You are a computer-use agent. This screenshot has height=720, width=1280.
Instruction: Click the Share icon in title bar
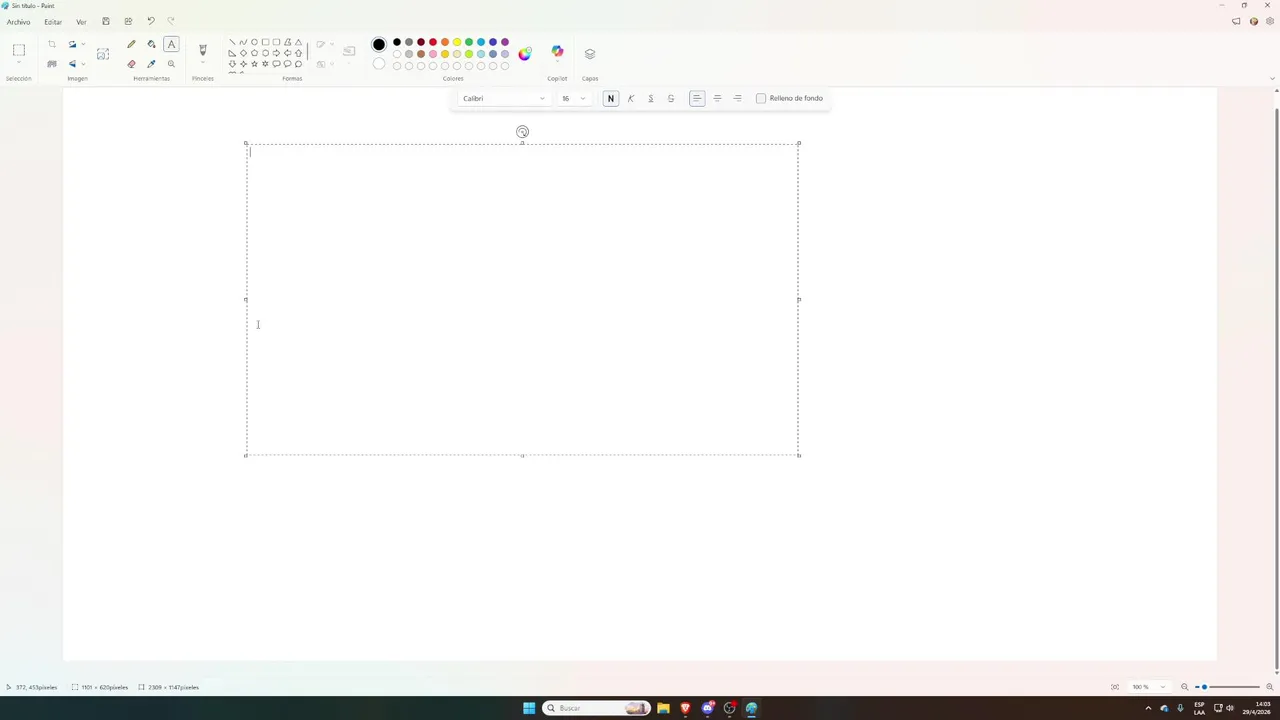coord(128,21)
